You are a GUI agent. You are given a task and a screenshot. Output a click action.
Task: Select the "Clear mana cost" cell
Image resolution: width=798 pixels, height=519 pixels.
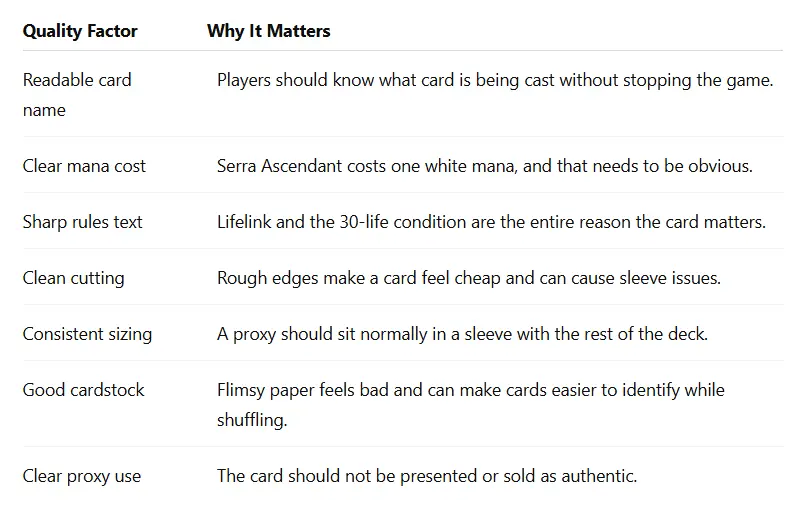(84, 166)
